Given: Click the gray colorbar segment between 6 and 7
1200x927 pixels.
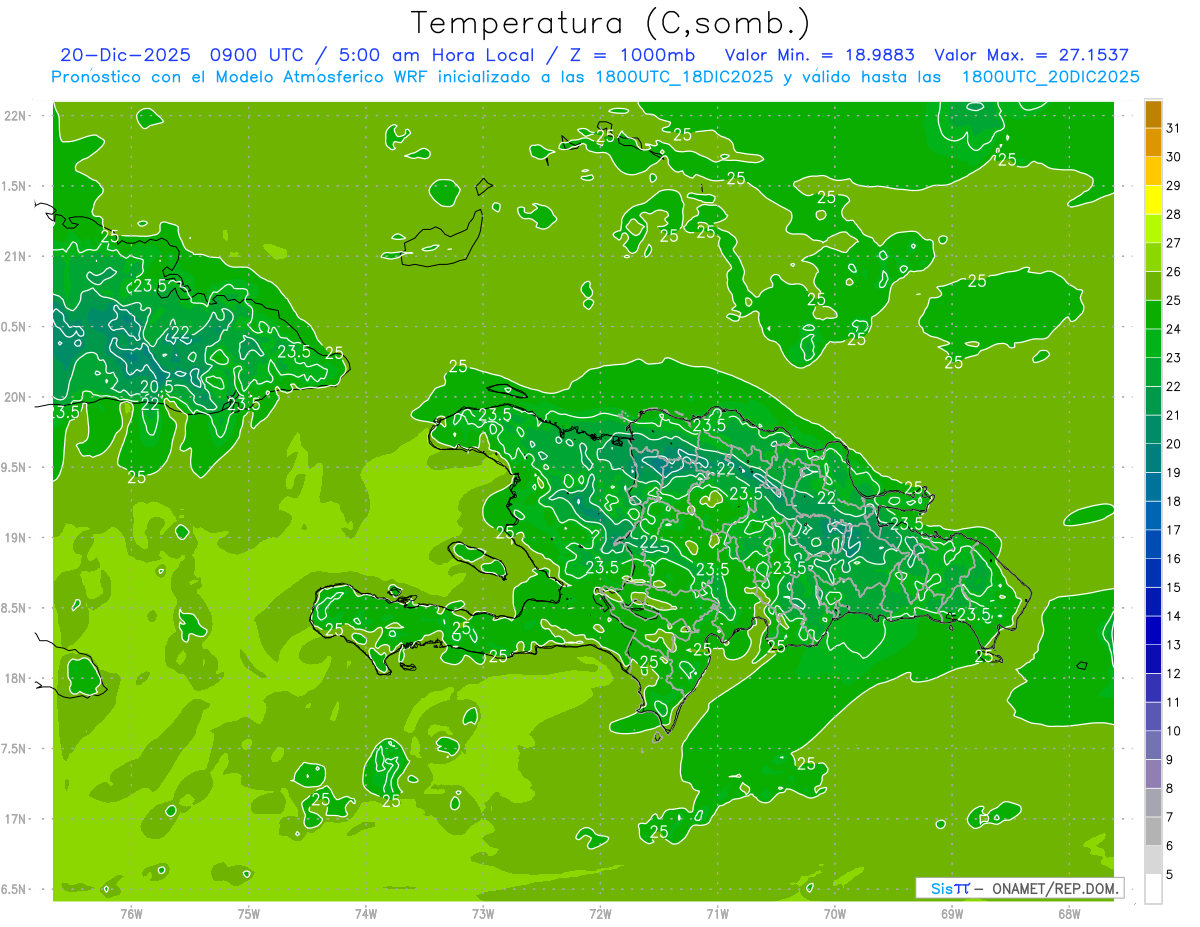Looking at the screenshot, I should pos(1153,831).
